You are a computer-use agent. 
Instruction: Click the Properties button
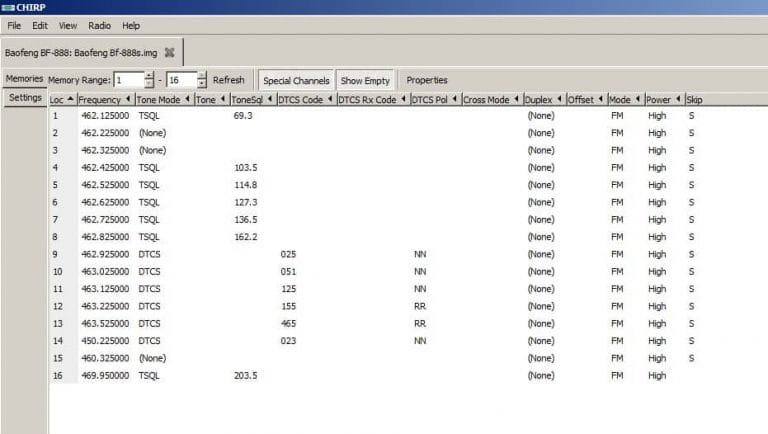[x=427, y=80]
